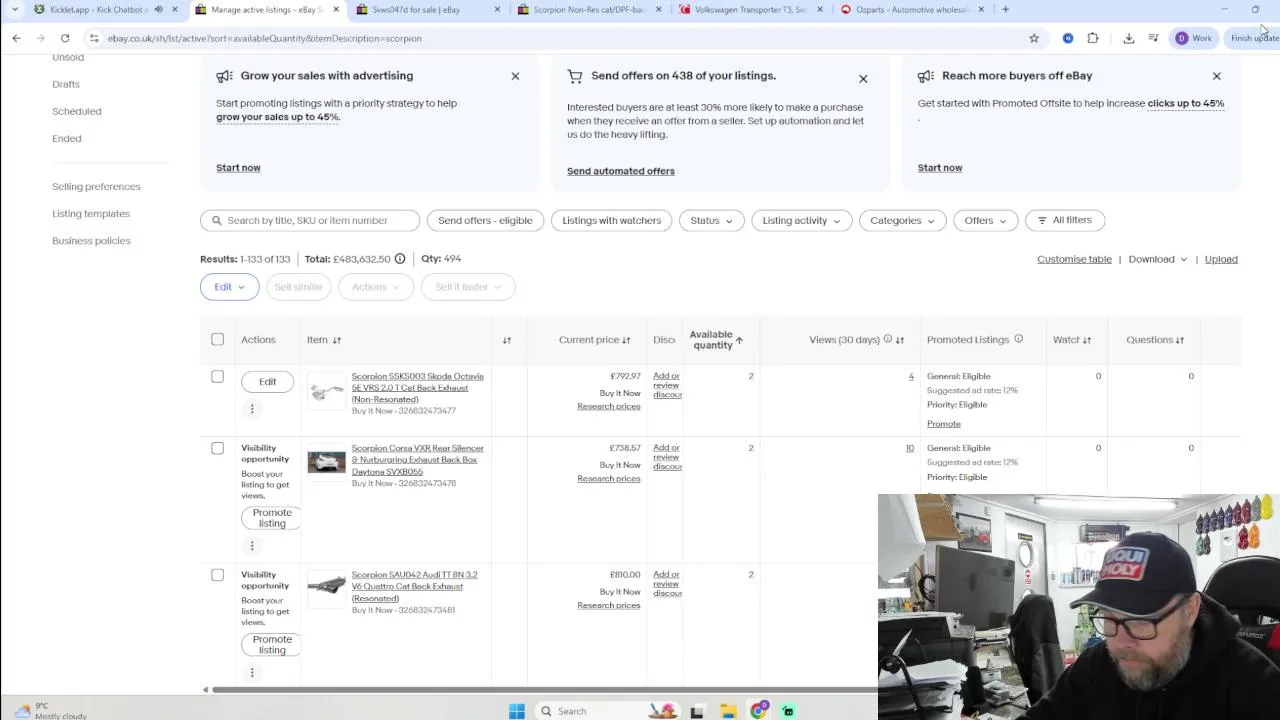
Task: Tick the checkbox for Audi TT listing
Action: [217, 575]
